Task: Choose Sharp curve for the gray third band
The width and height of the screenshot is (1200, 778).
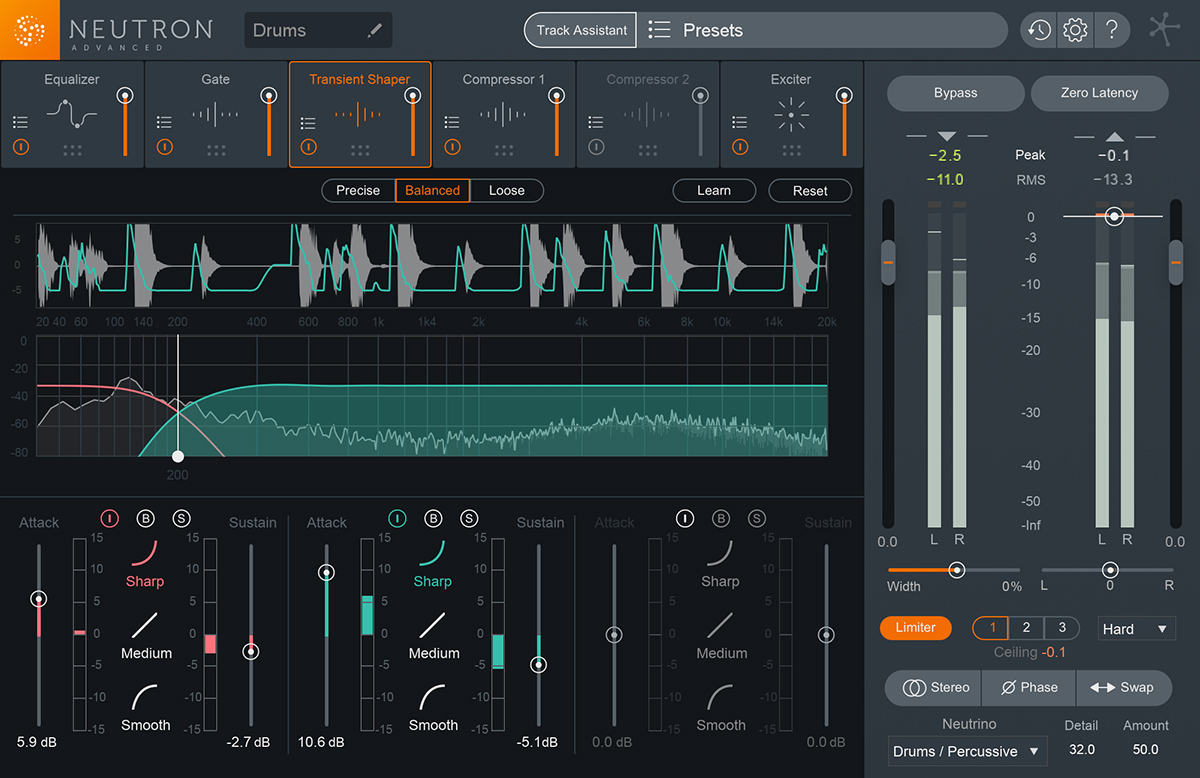Action: coord(720,563)
